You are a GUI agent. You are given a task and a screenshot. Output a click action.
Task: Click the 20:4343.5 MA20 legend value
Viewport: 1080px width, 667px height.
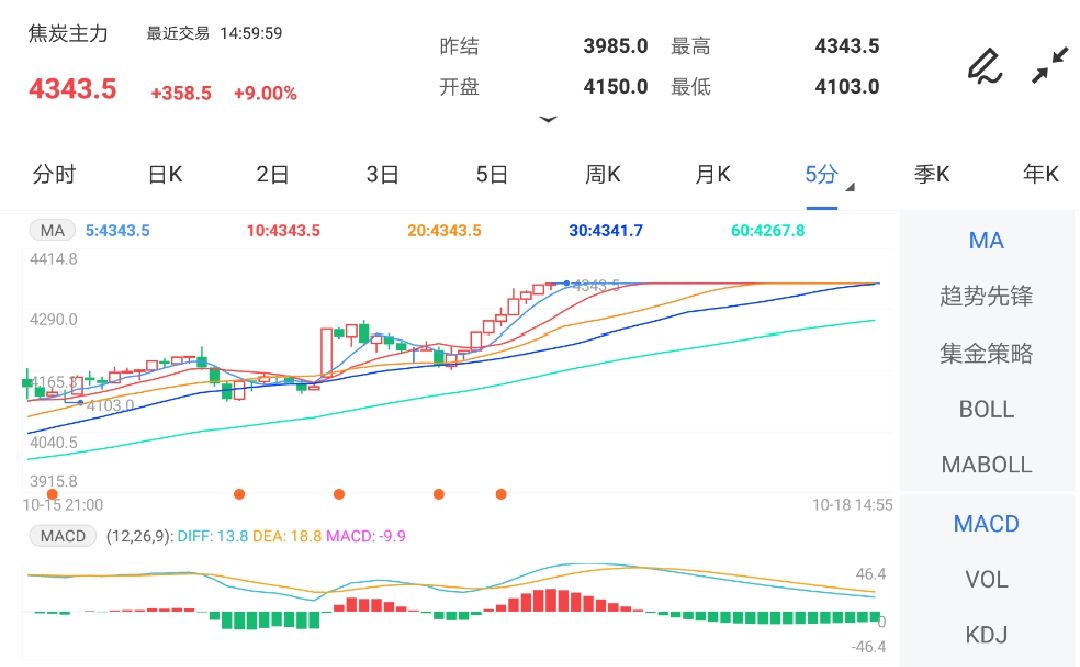pos(444,230)
